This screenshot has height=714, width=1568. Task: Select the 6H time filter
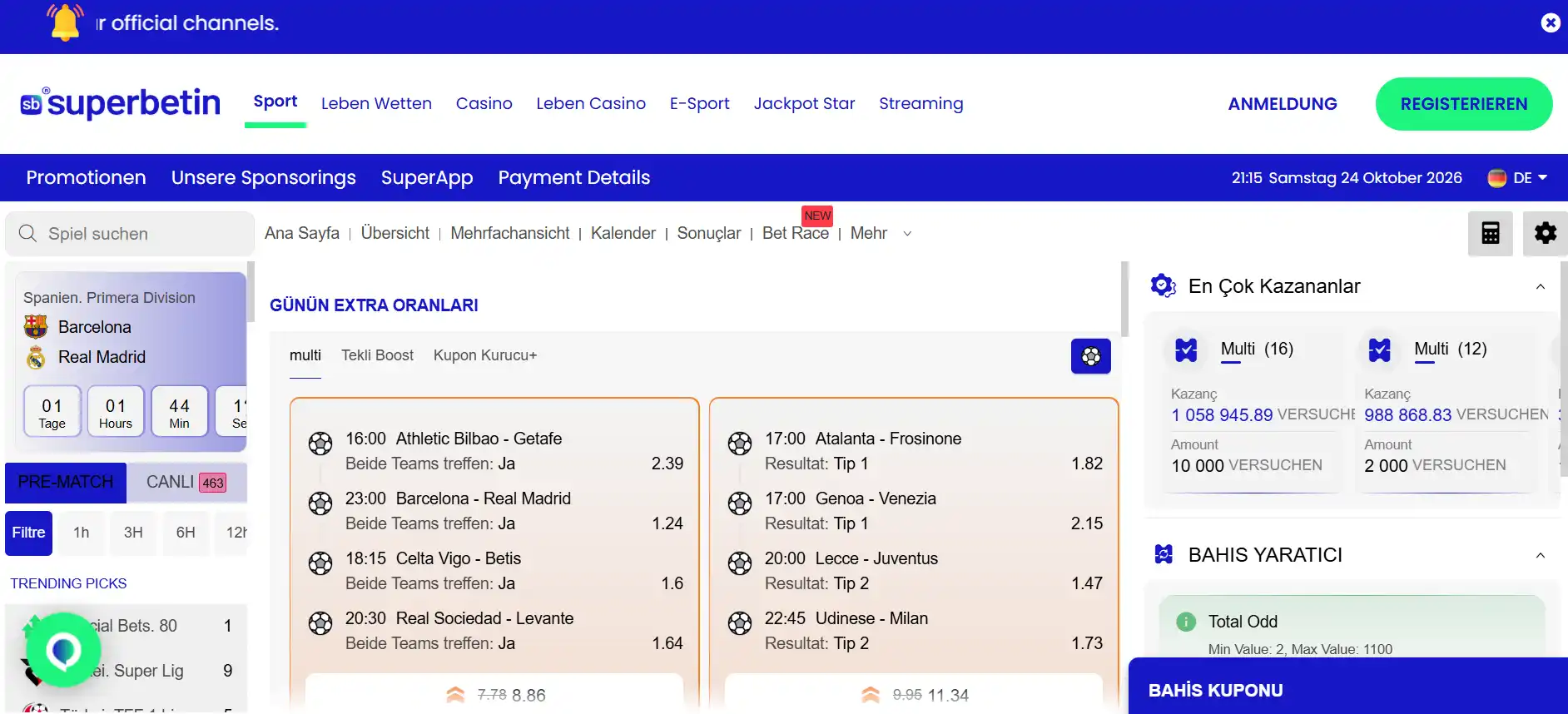pyautogui.click(x=186, y=533)
